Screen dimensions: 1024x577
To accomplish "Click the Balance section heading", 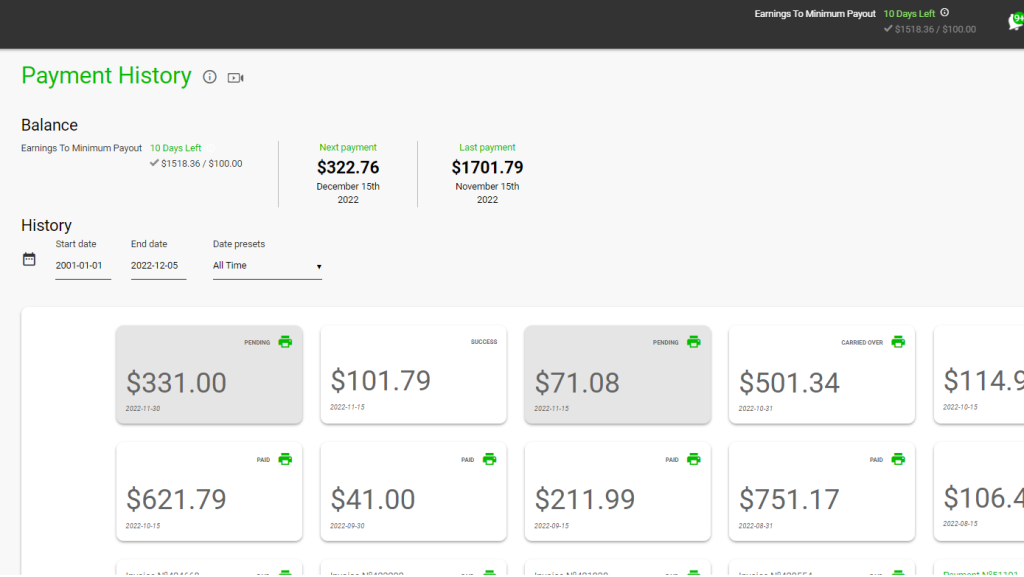I will click(50, 125).
